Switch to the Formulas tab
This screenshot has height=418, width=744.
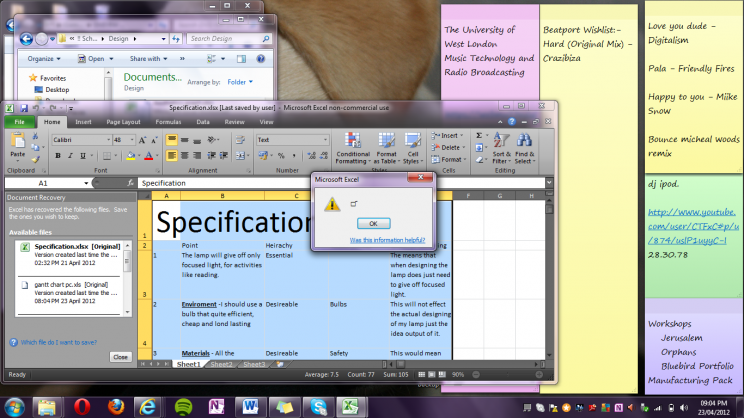pyautogui.click(x=168, y=122)
